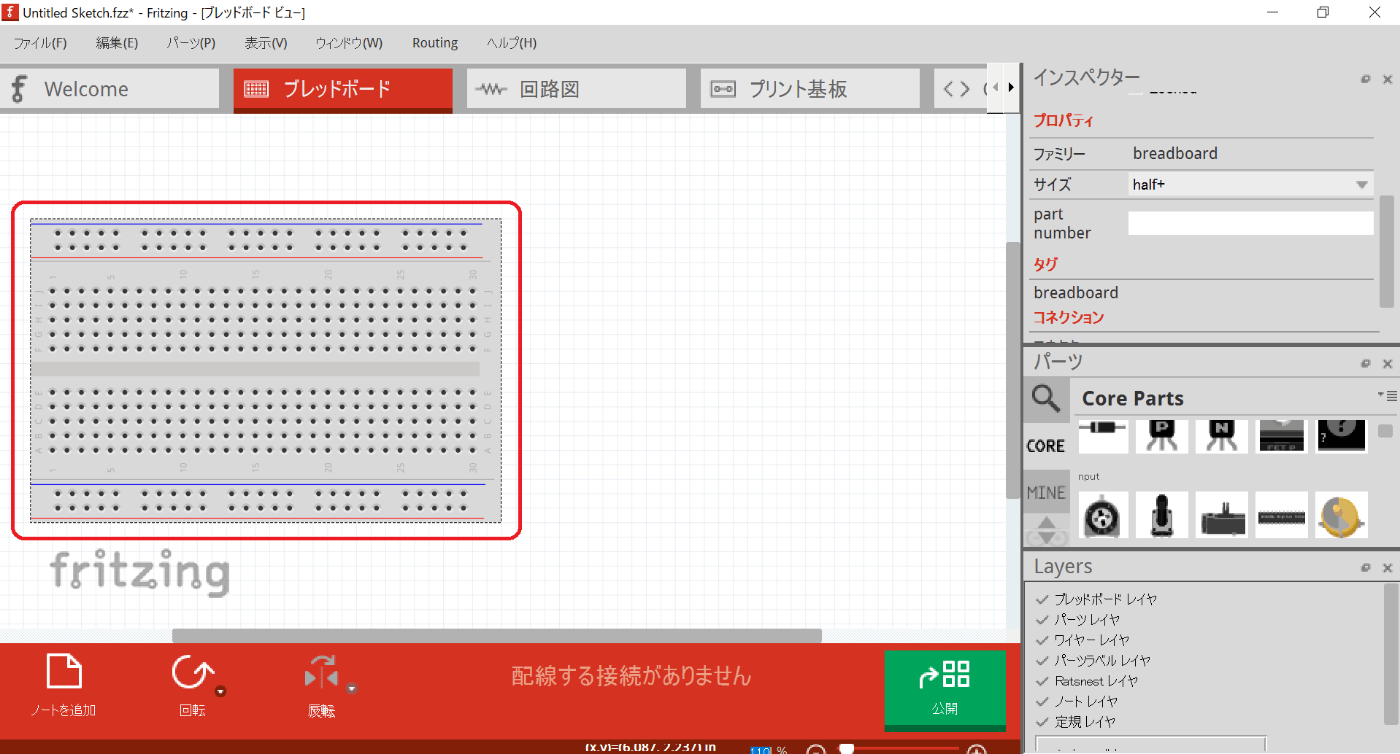This screenshot has height=754, width=1400.
Task: Click the part number input field
Action: click(1251, 223)
